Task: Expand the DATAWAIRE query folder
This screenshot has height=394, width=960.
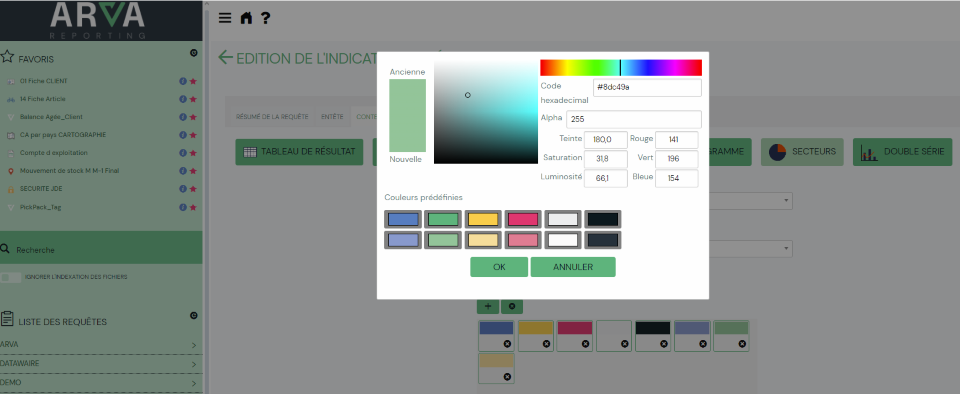Action: coord(101,363)
